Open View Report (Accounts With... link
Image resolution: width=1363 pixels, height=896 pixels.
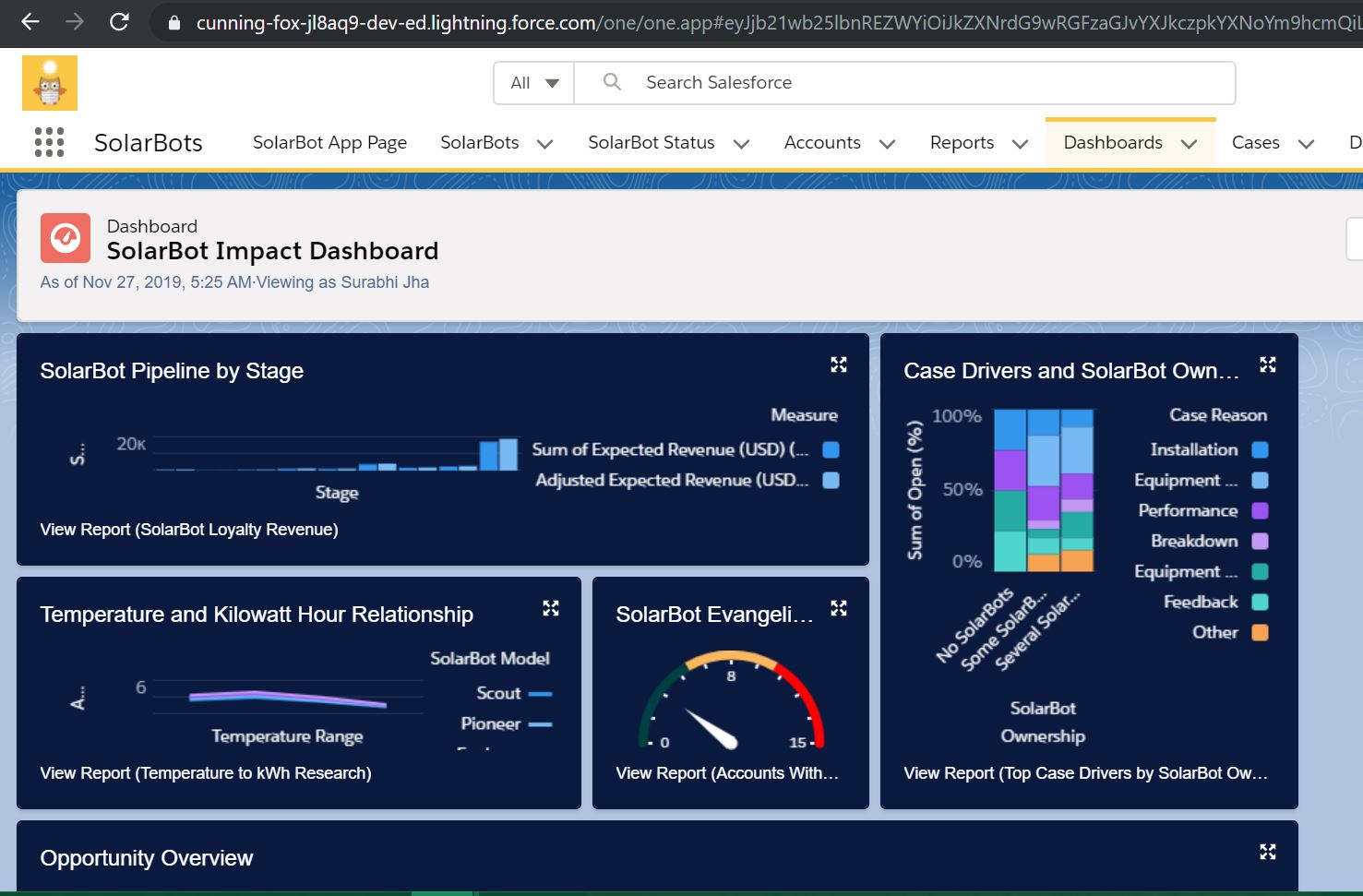click(x=727, y=773)
